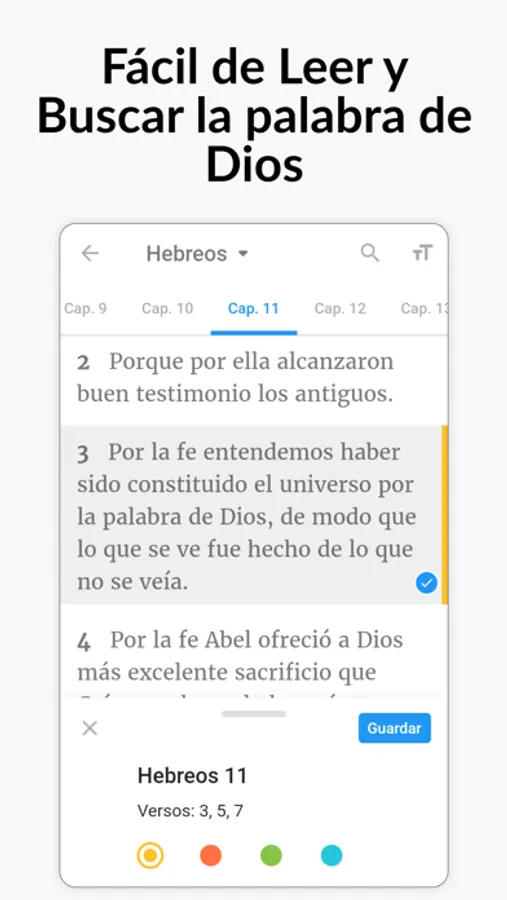This screenshot has width=507, height=900.
Task: Click the dropdown arrow beside Hebreos
Action: [x=243, y=253]
